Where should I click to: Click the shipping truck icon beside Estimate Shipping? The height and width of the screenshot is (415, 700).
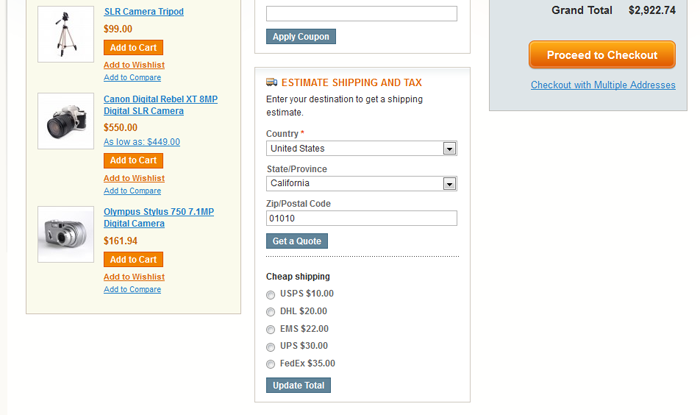click(x=271, y=82)
